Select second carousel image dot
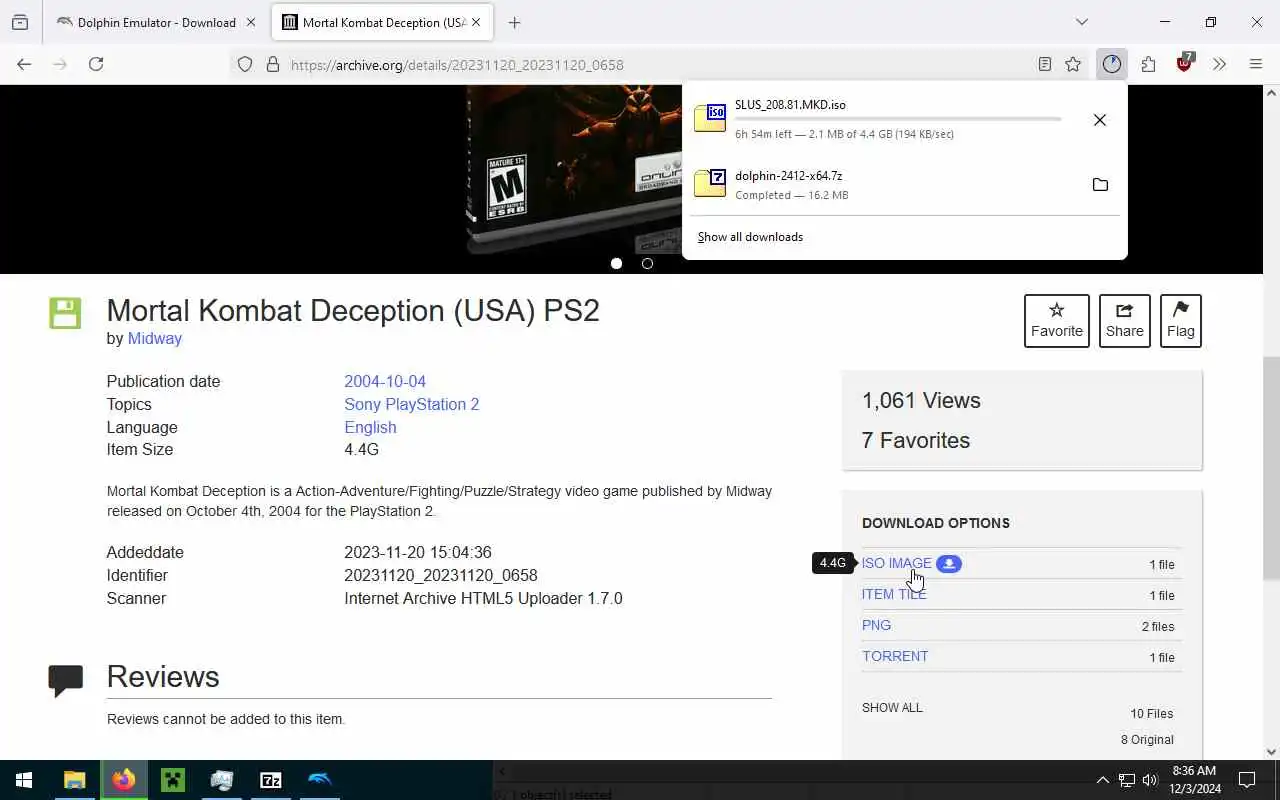This screenshot has height=800, width=1280. click(x=647, y=264)
